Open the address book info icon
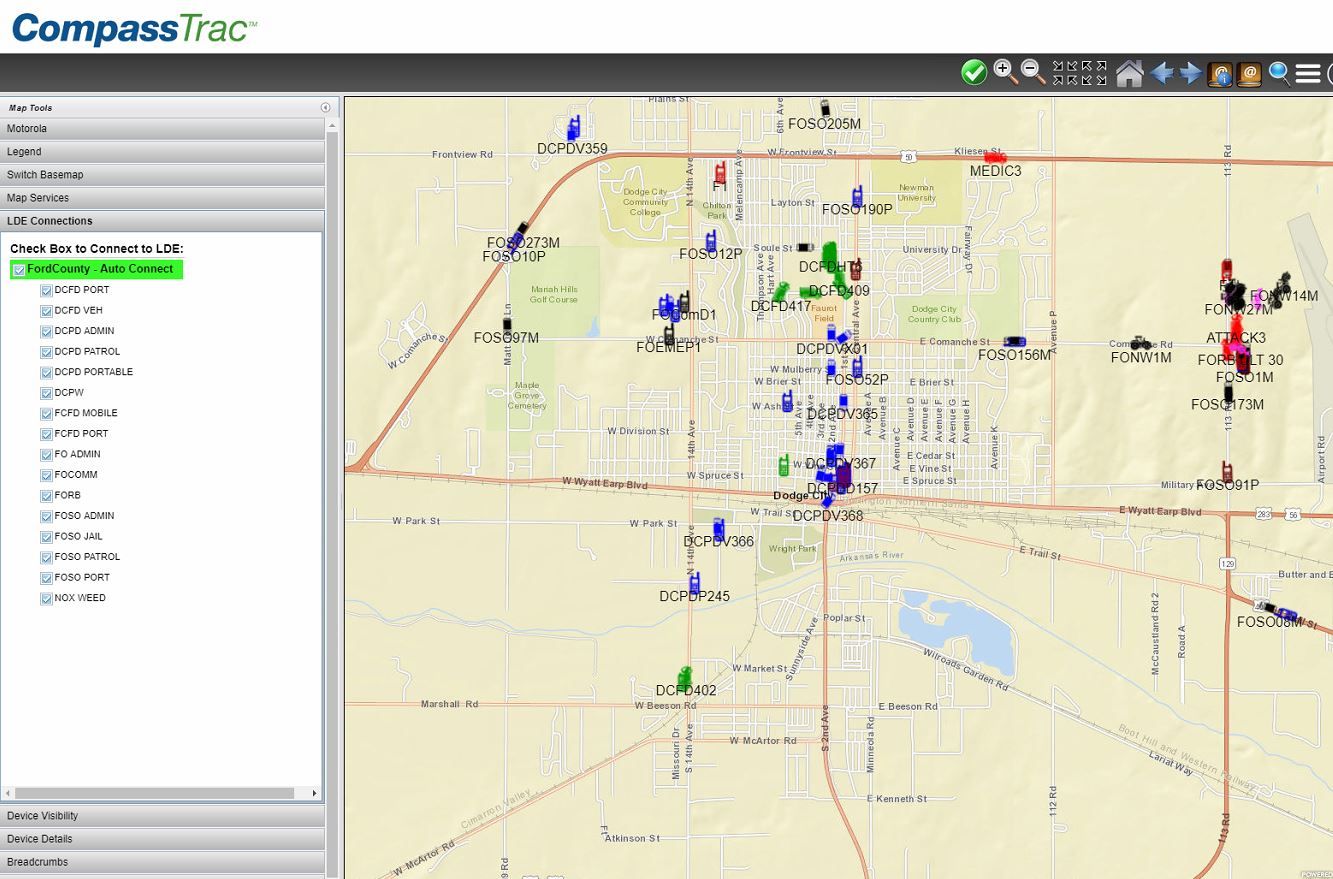Image resolution: width=1333 pixels, height=879 pixels. 1220,74
